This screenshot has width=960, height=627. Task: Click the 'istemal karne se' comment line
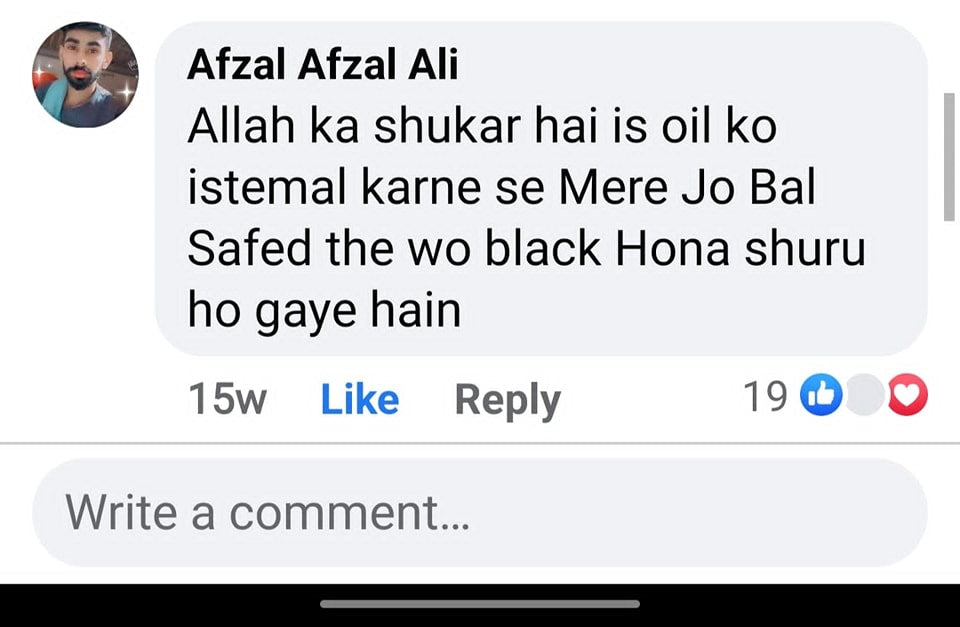pyautogui.click(x=501, y=187)
